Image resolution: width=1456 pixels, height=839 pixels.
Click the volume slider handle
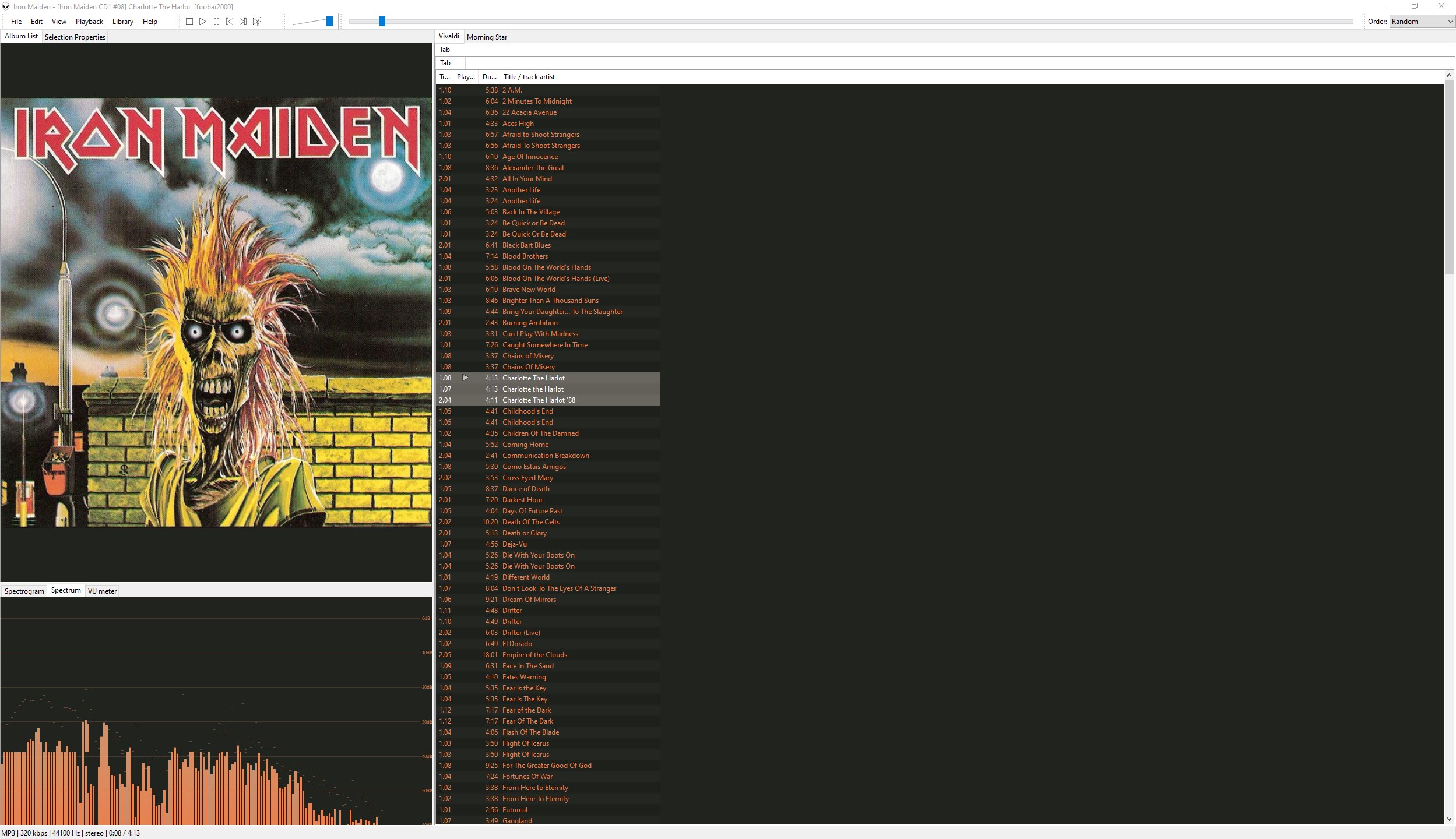(329, 22)
